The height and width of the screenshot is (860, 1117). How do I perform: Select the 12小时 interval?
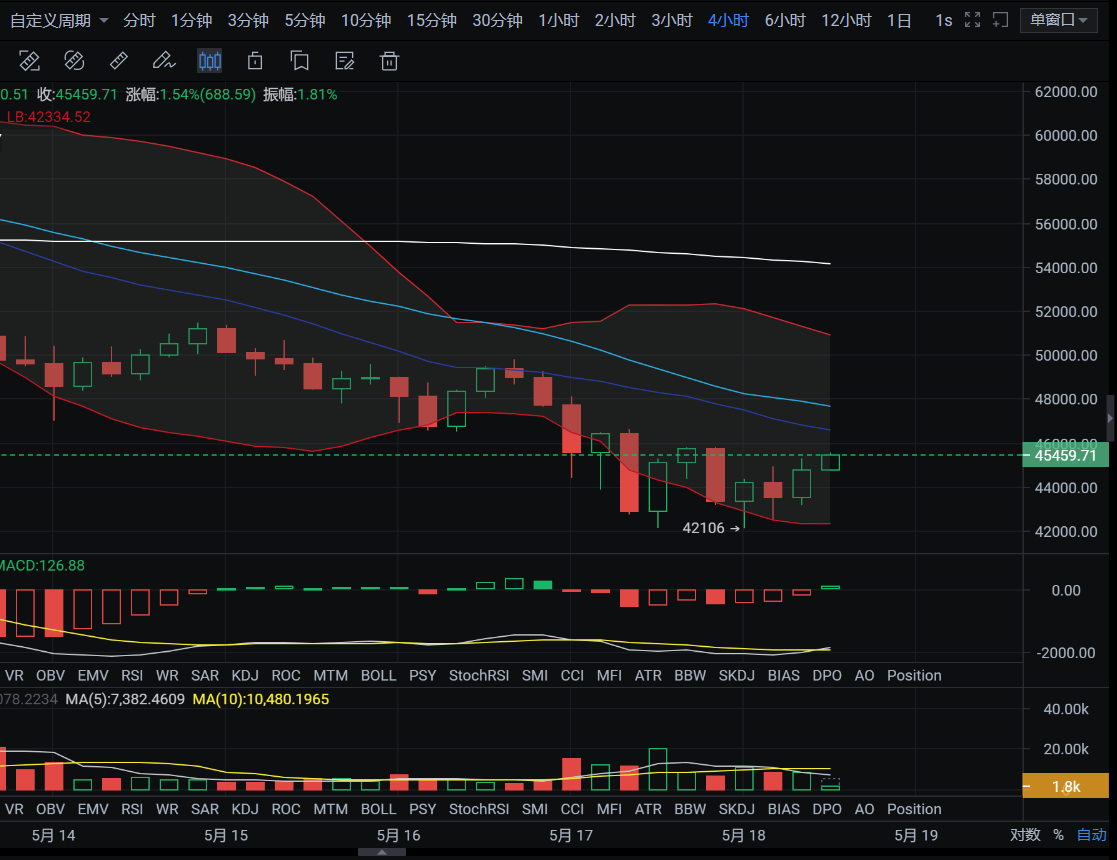pyautogui.click(x=846, y=21)
